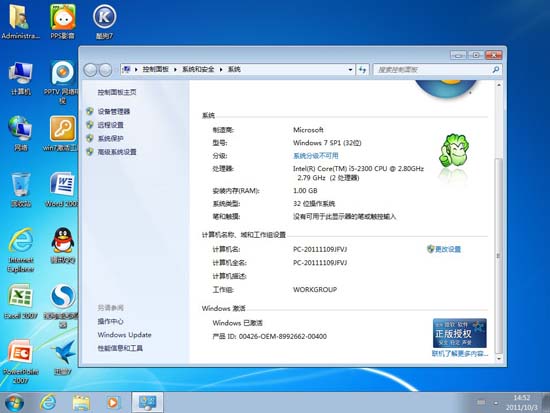The height and width of the screenshot is (413, 550).
Task: Launch Internet Explorer from the taskbar
Action: [x=48, y=402]
